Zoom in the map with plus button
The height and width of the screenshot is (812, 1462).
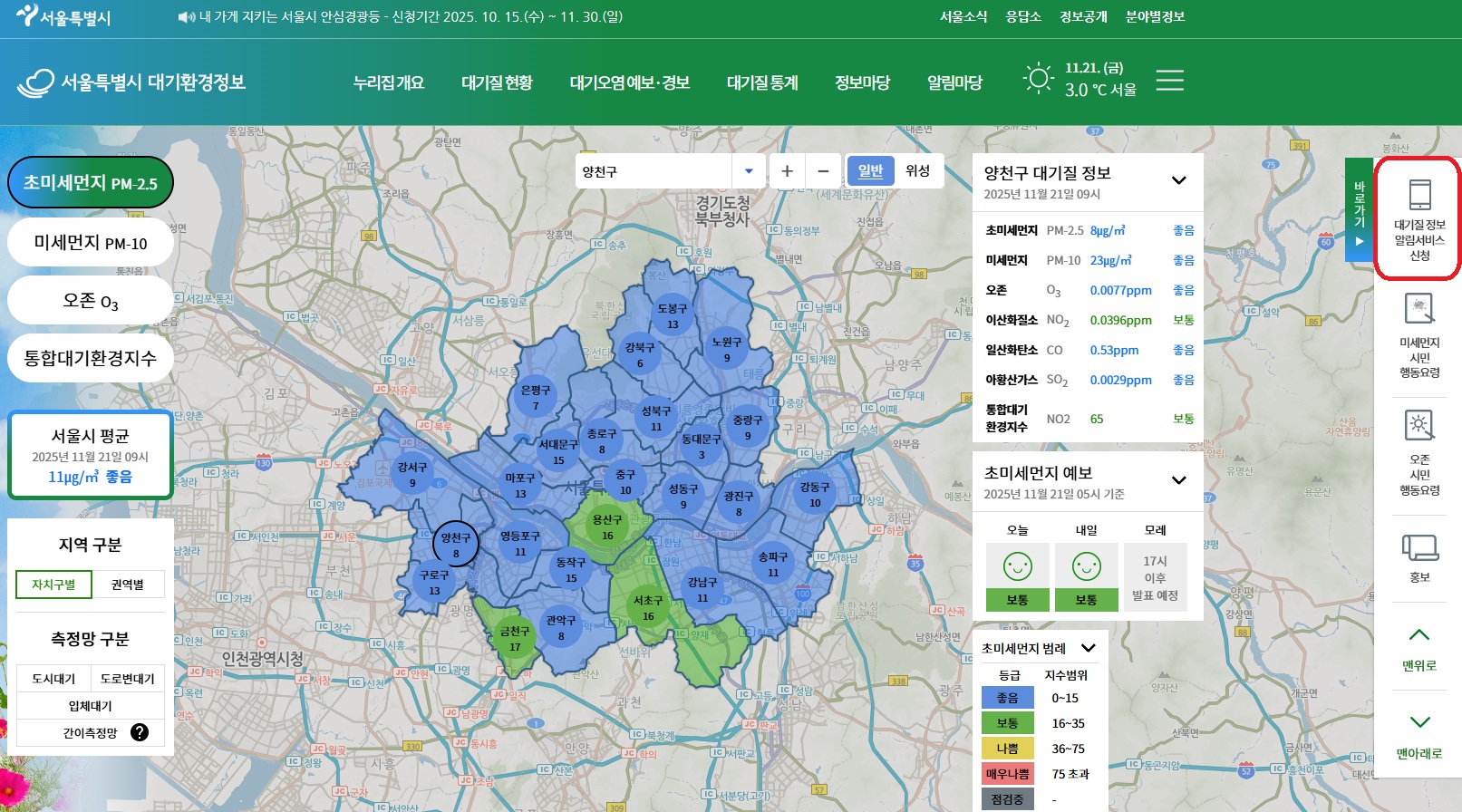click(x=787, y=171)
